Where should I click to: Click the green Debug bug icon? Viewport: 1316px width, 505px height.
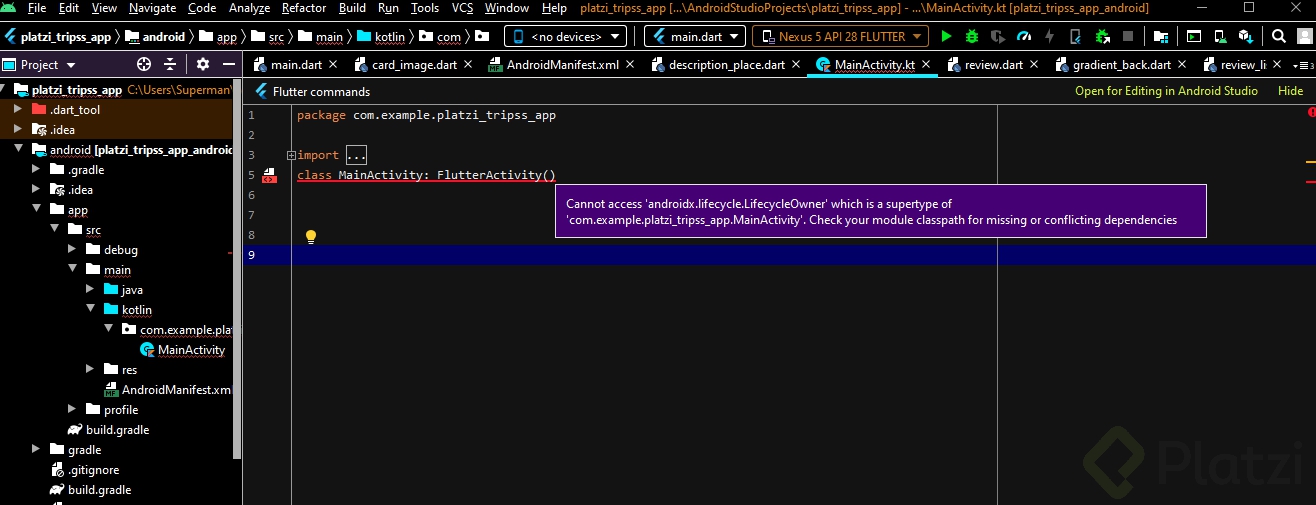coord(971,36)
